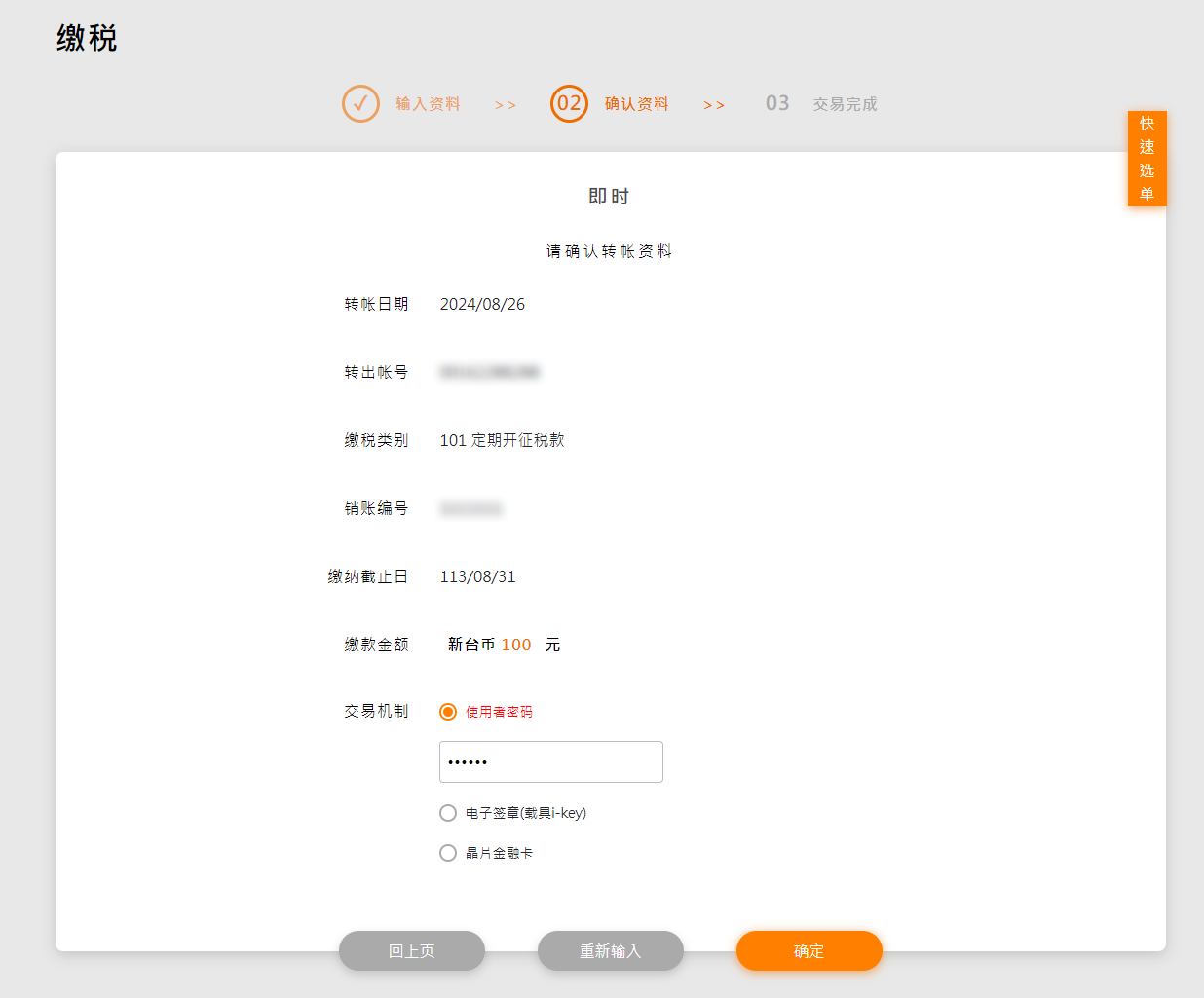Choose the 电子签章 i-key radio option
This screenshot has width=1204, height=998.
pyautogui.click(x=448, y=813)
